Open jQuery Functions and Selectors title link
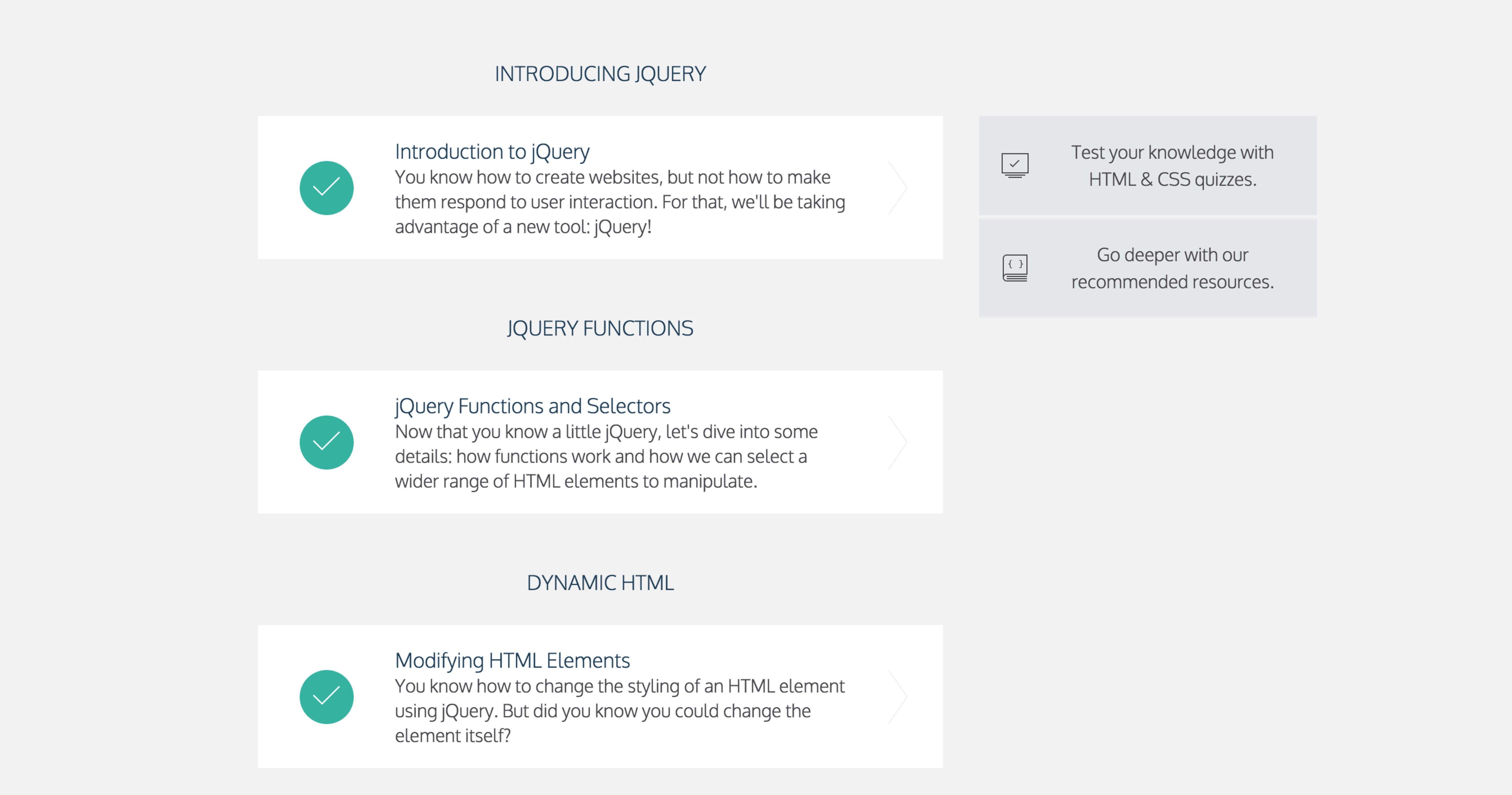 [532, 406]
